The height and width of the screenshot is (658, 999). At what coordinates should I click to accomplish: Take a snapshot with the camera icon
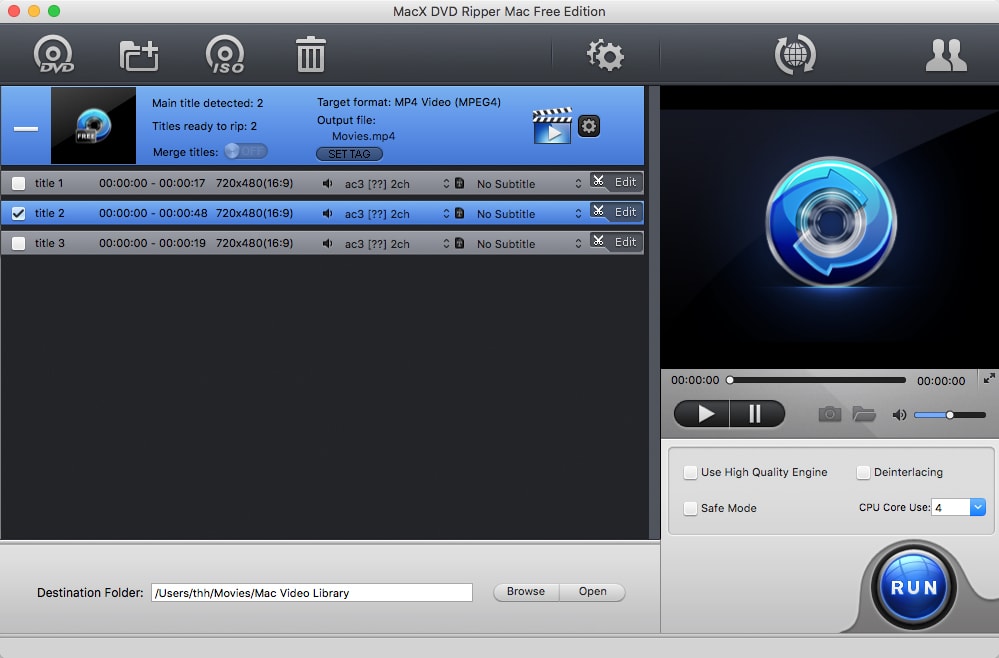click(x=829, y=413)
